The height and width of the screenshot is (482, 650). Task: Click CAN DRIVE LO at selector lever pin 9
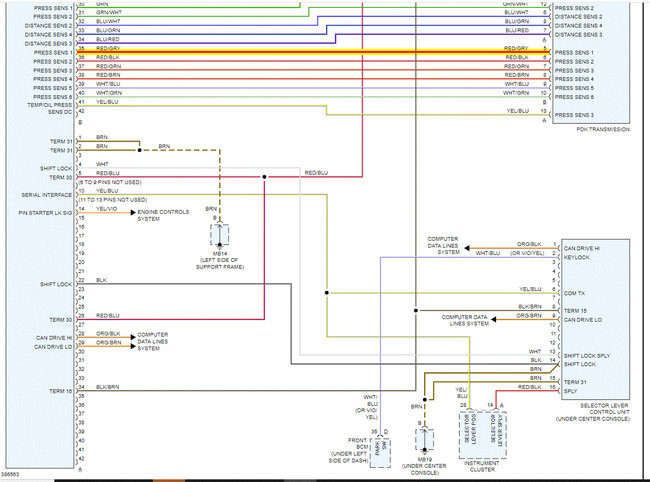click(x=582, y=320)
